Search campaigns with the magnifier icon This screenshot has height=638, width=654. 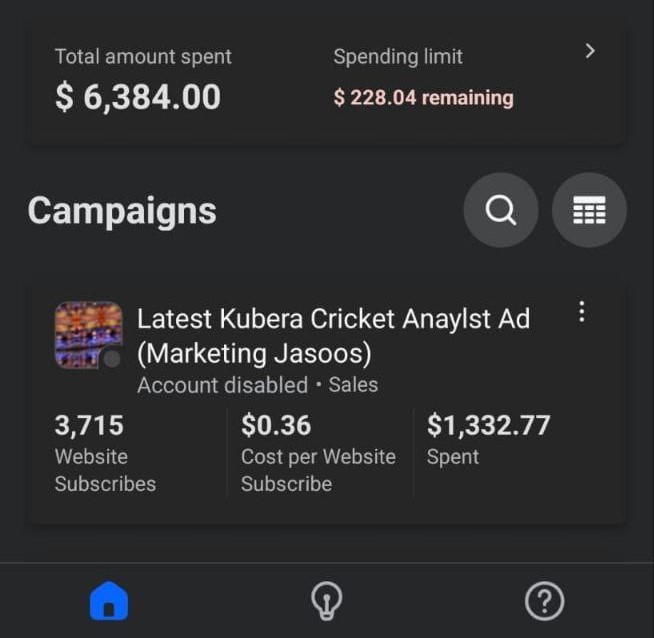[x=500, y=211]
